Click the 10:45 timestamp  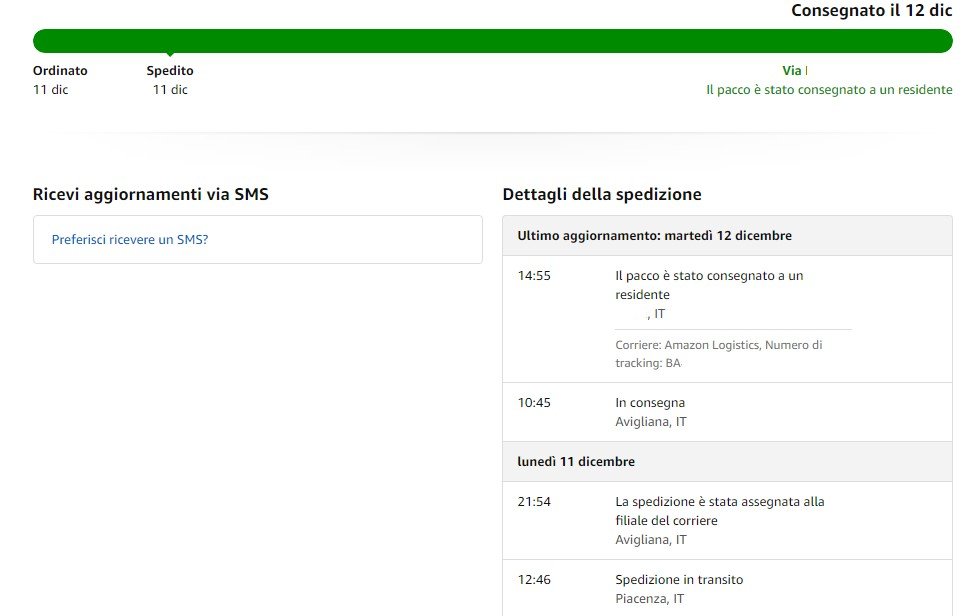point(534,403)
